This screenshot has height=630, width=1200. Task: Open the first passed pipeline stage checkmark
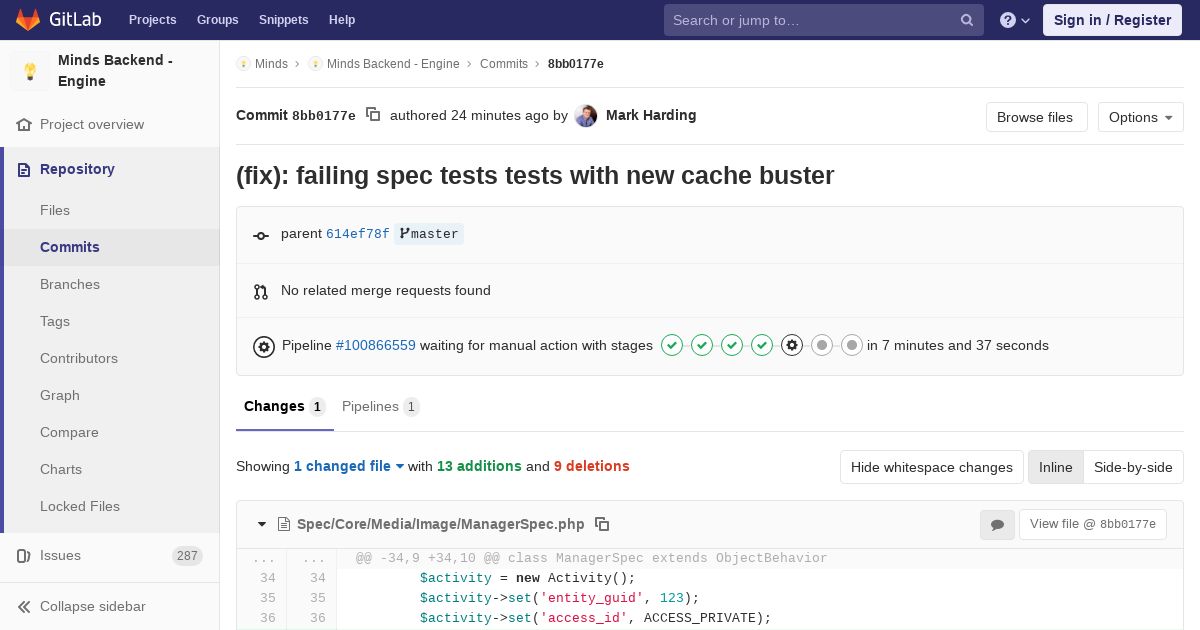672,345
